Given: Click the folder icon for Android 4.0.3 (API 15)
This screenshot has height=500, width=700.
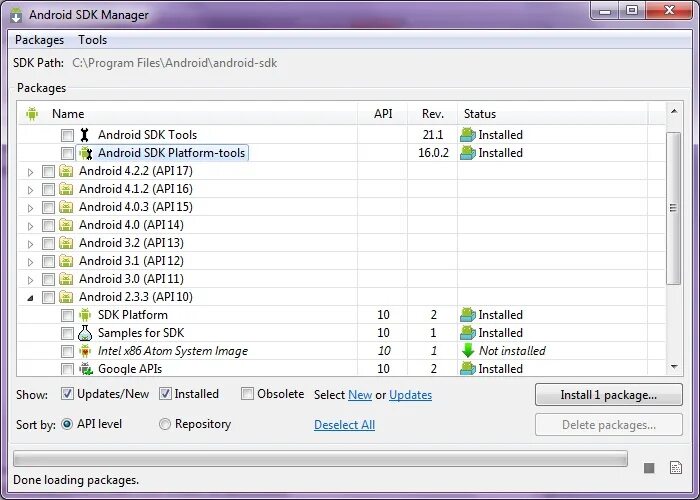Looking at the screenshot, I should tap(66, 207).
